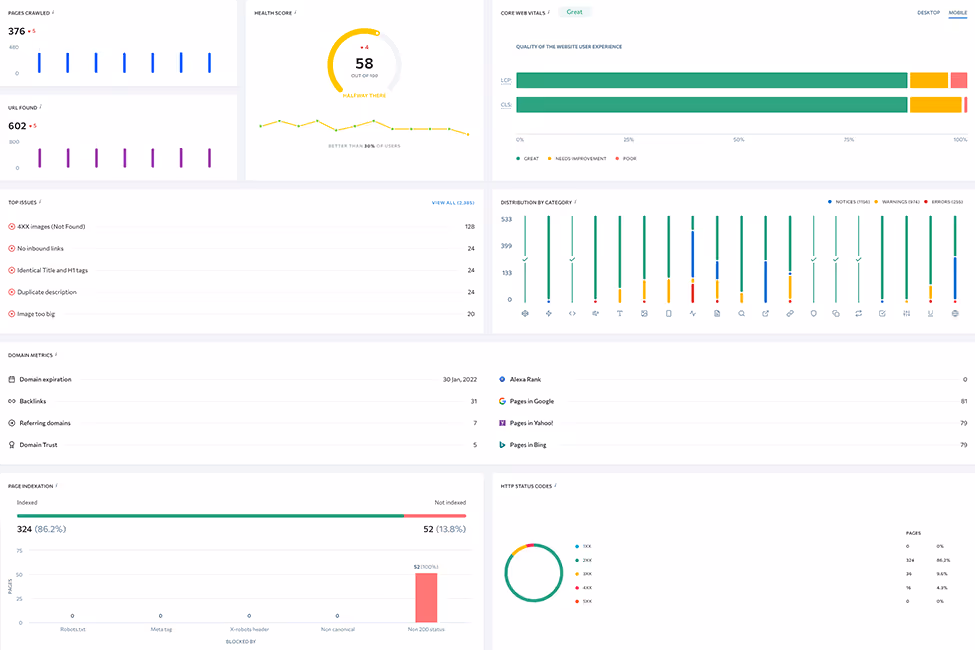Screen dimensions: 975x650
Task: Click the Alexa Rank icon
Action: click(x=502, y=379)
